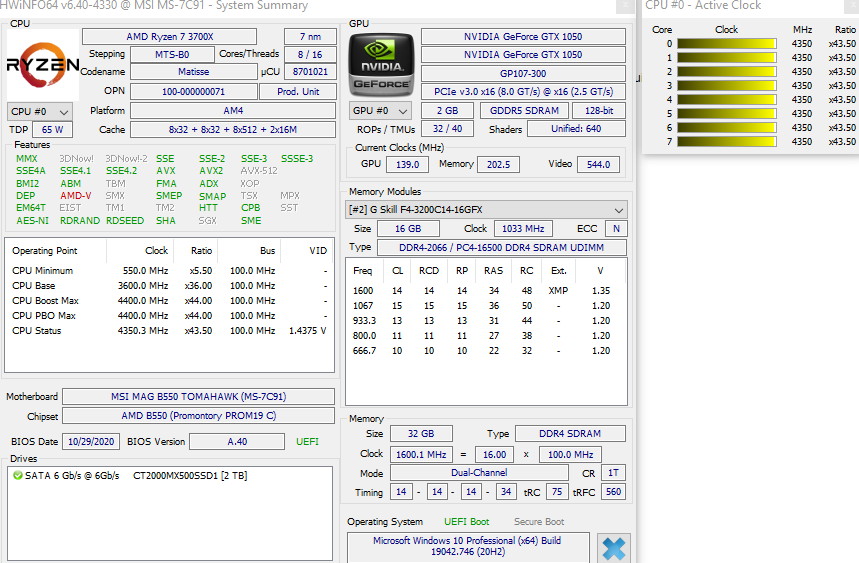
Task: Click the GPU memory clock 202.5 field
Action: (499, 164)
